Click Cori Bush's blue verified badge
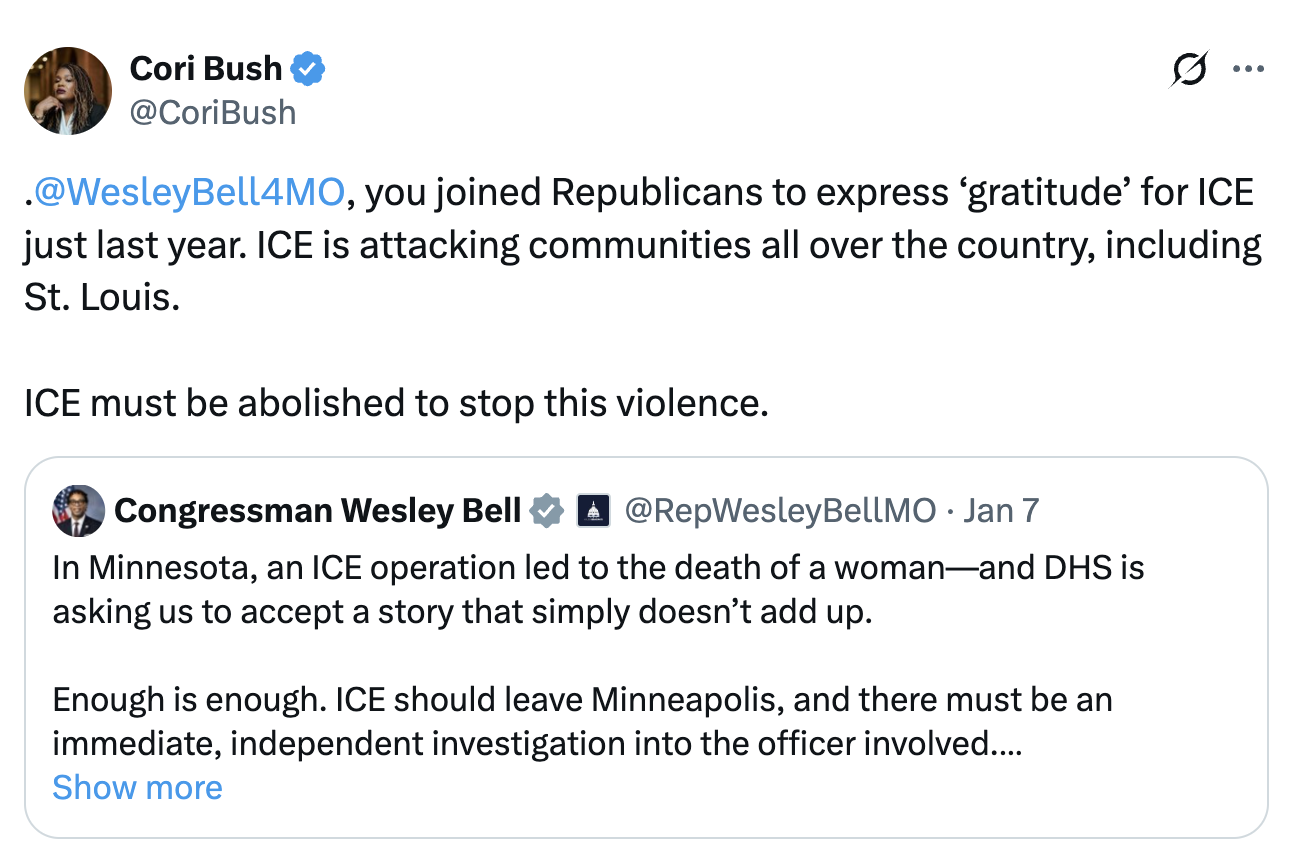The height and width of the screenshot is (856, 1296). click(x=308, y=68)
